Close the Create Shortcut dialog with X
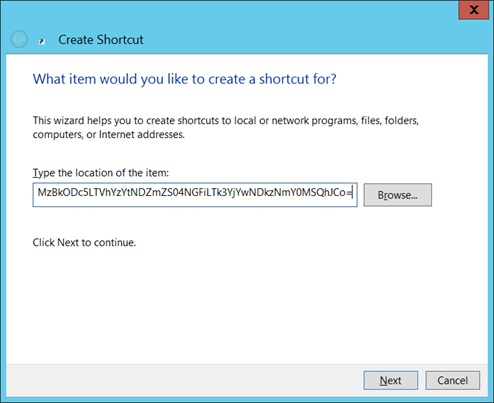This screenshot has width=494, height=403. coord(474,10)
